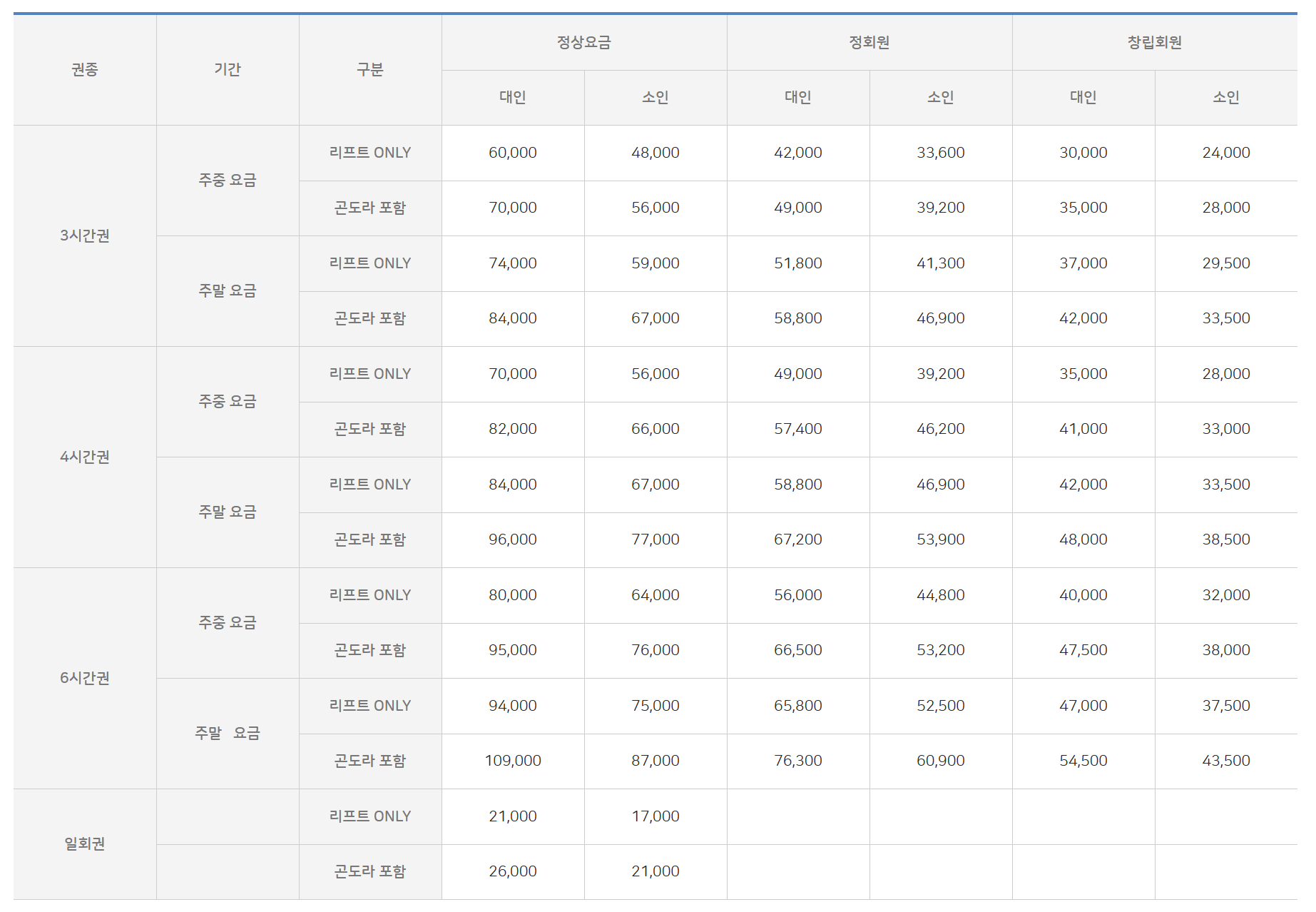Image resolution: width=1316 pixels, height=912 pixels.
Task: Select the 109,000 price cell
Action: (513, 761)
